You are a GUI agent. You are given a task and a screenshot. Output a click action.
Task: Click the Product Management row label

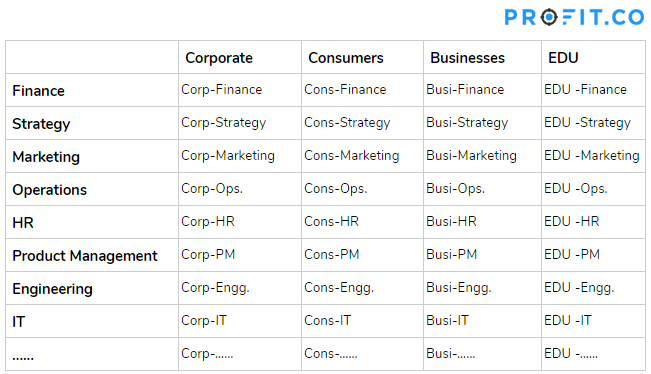(x=85, y=256)
